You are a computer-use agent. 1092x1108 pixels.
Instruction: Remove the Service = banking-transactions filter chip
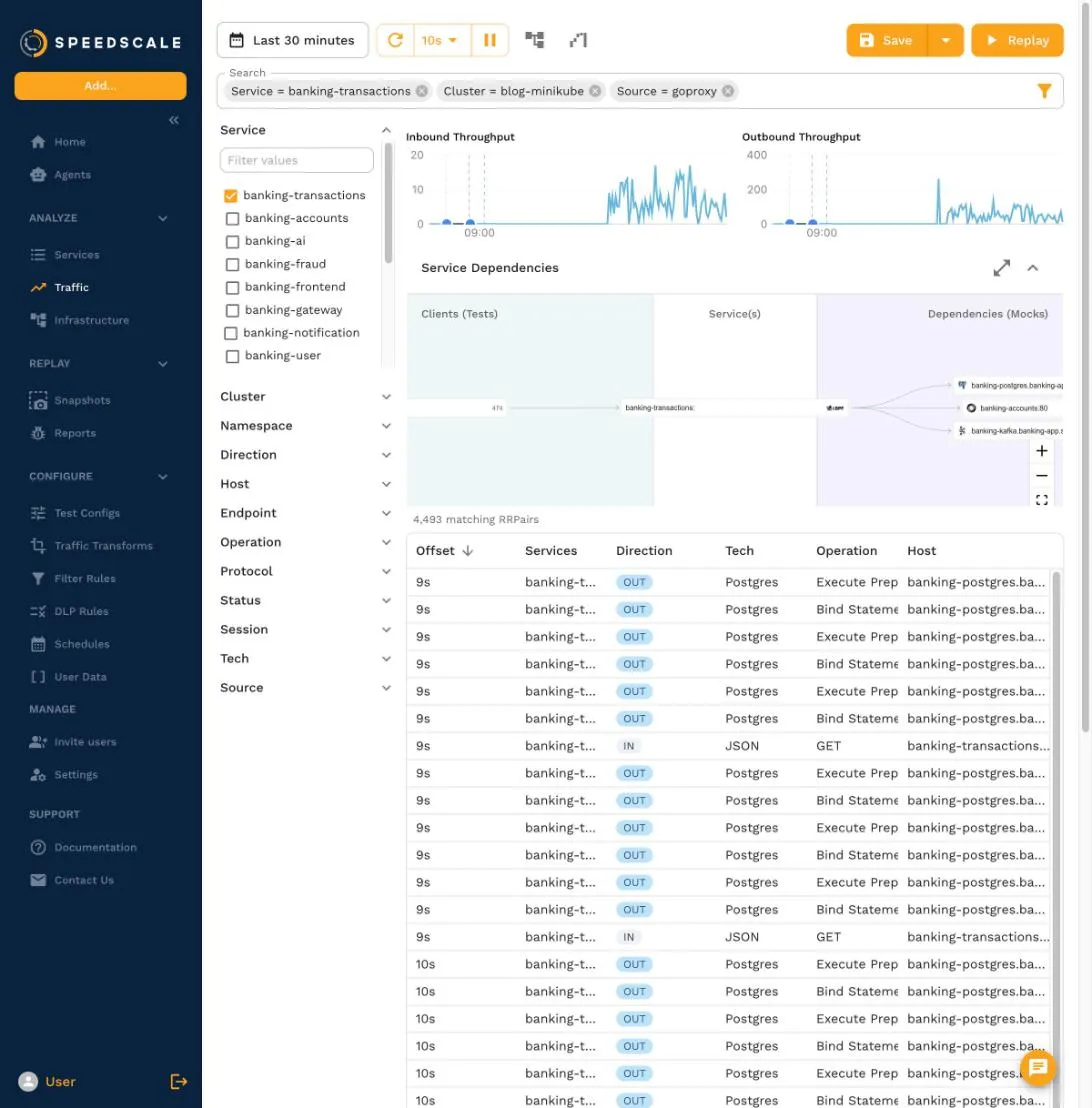[422, 91]
